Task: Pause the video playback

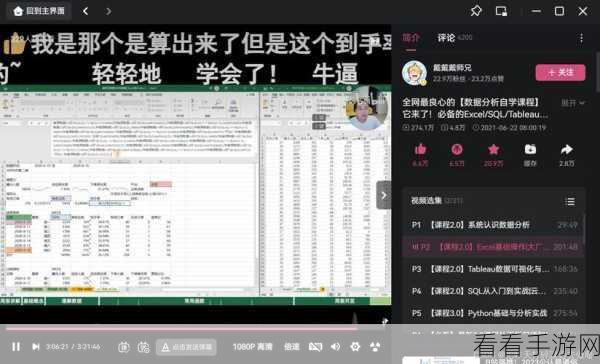Action: click(x=16, y=347)
